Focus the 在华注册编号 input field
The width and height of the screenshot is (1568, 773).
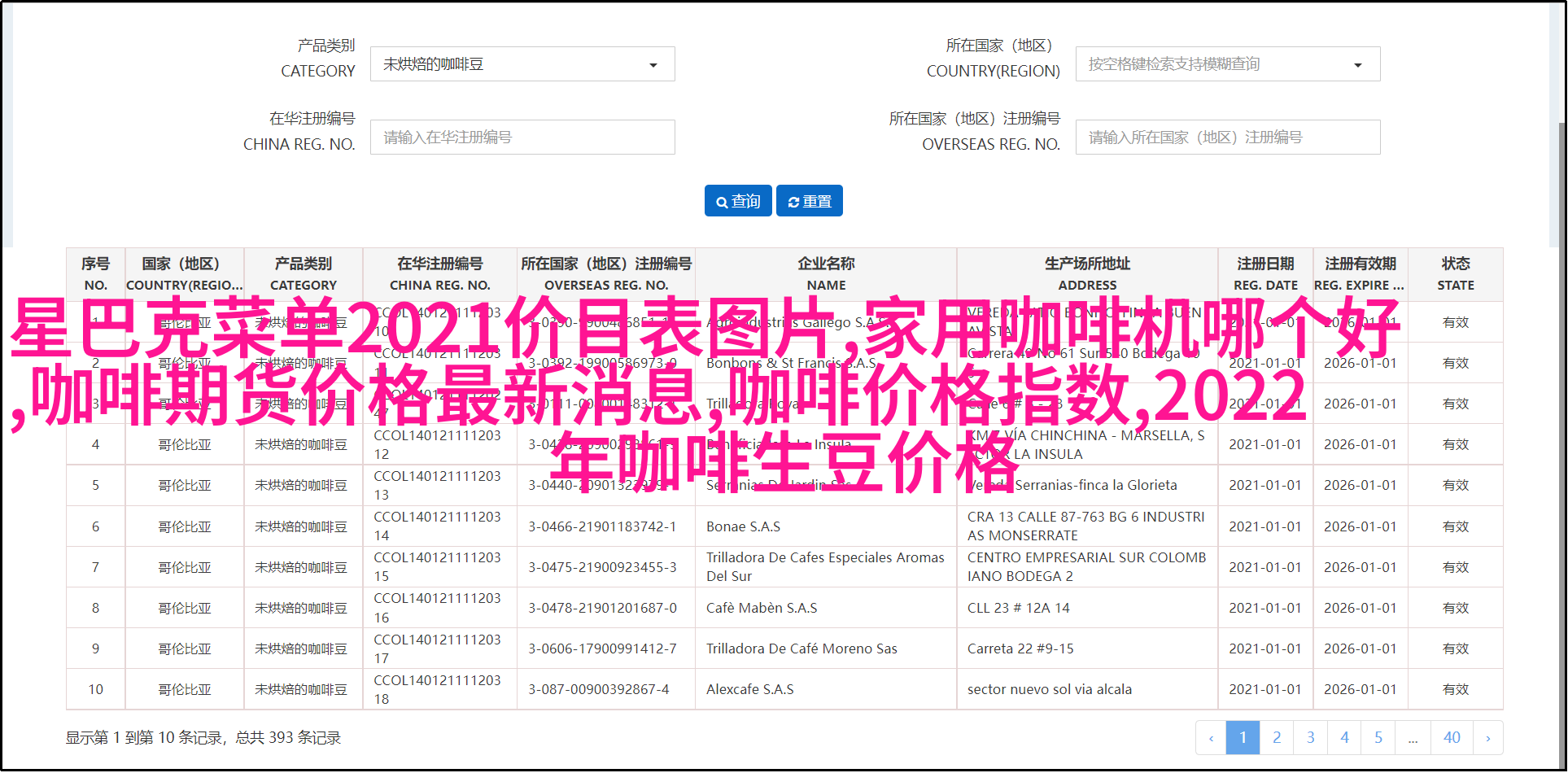[522, 138]
